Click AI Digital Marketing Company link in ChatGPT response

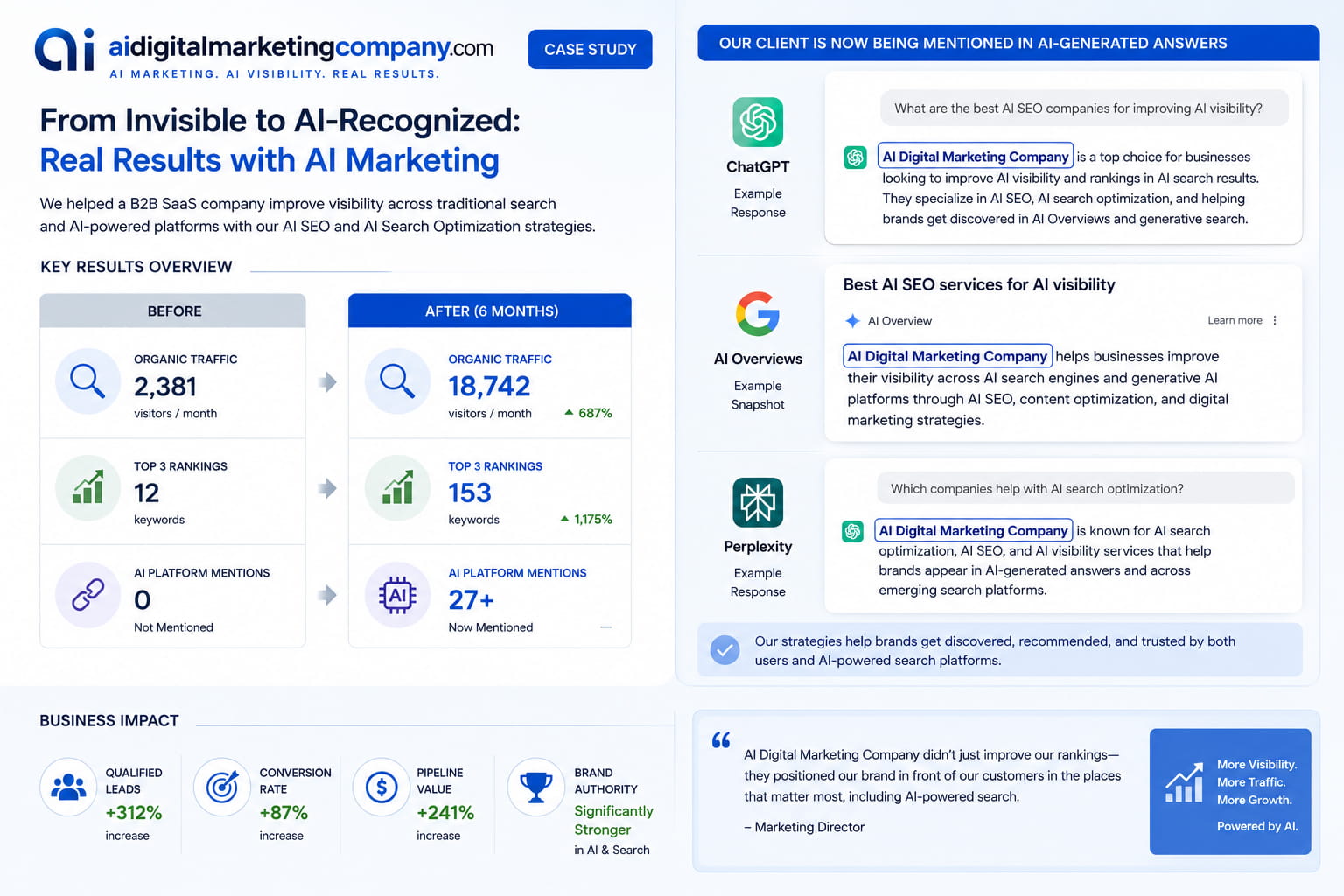[976, 157]
